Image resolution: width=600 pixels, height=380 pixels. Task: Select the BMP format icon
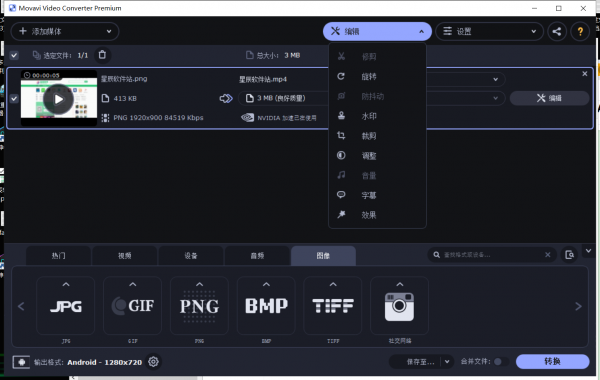point(266,306)
